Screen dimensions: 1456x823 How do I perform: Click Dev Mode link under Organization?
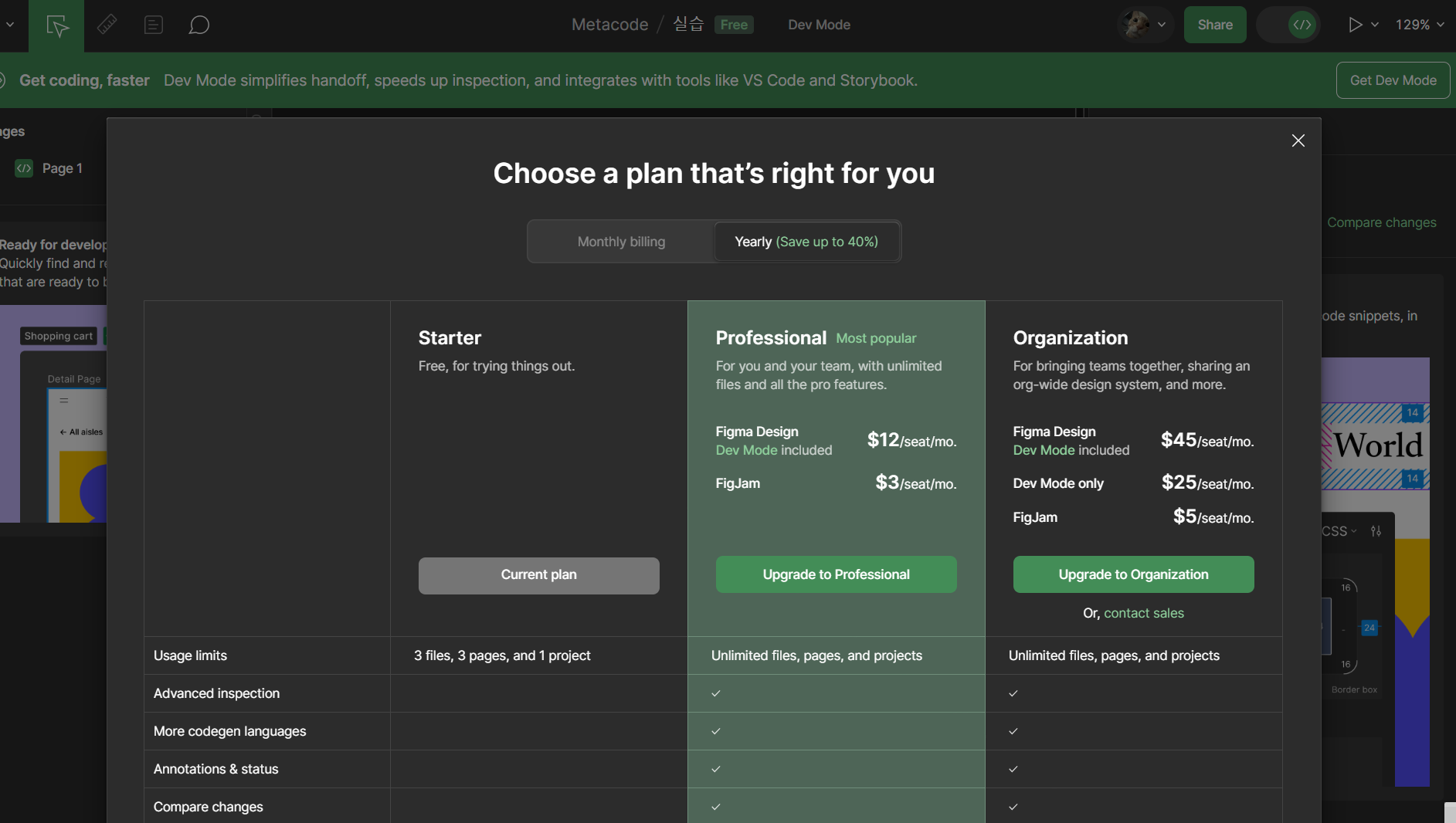pos(1044,450)
